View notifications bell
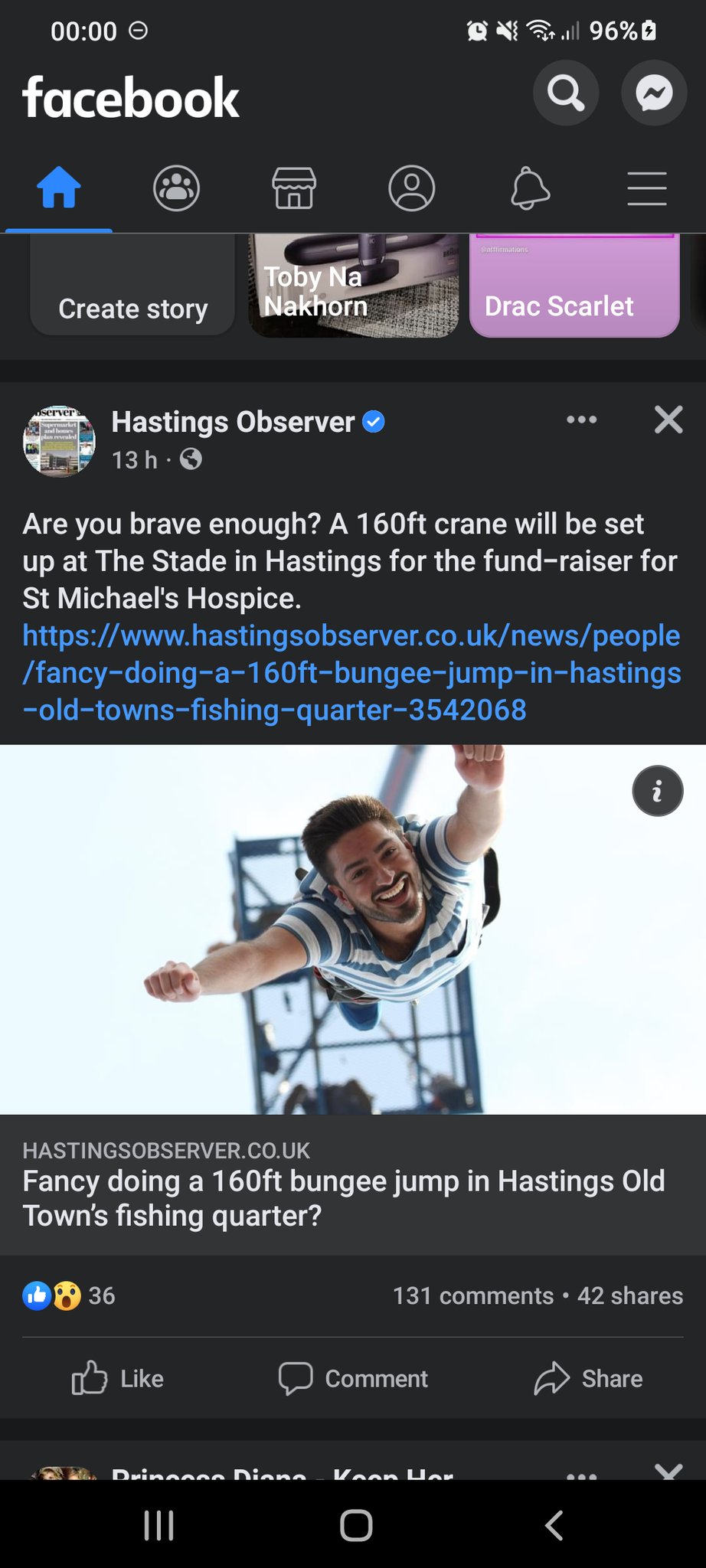 coord(530,188)
